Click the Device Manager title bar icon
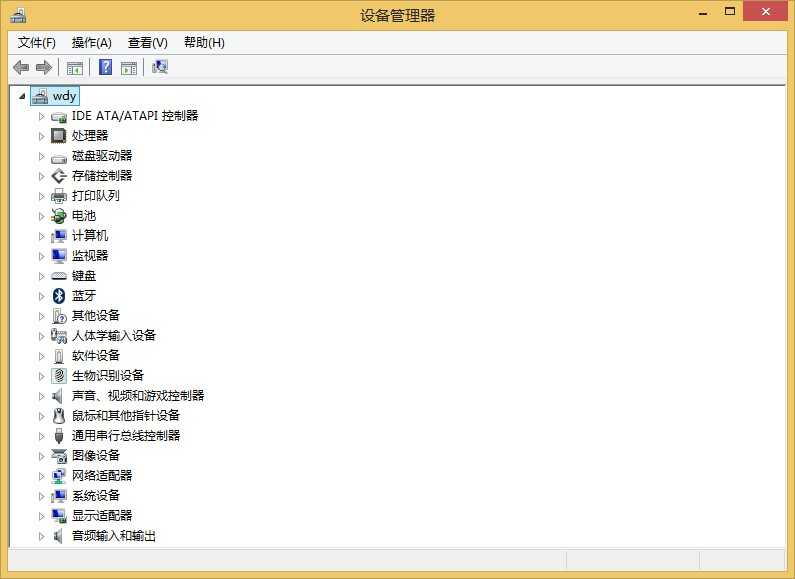The height and width of the screenshot is (579, 795). tap(18, 15)
